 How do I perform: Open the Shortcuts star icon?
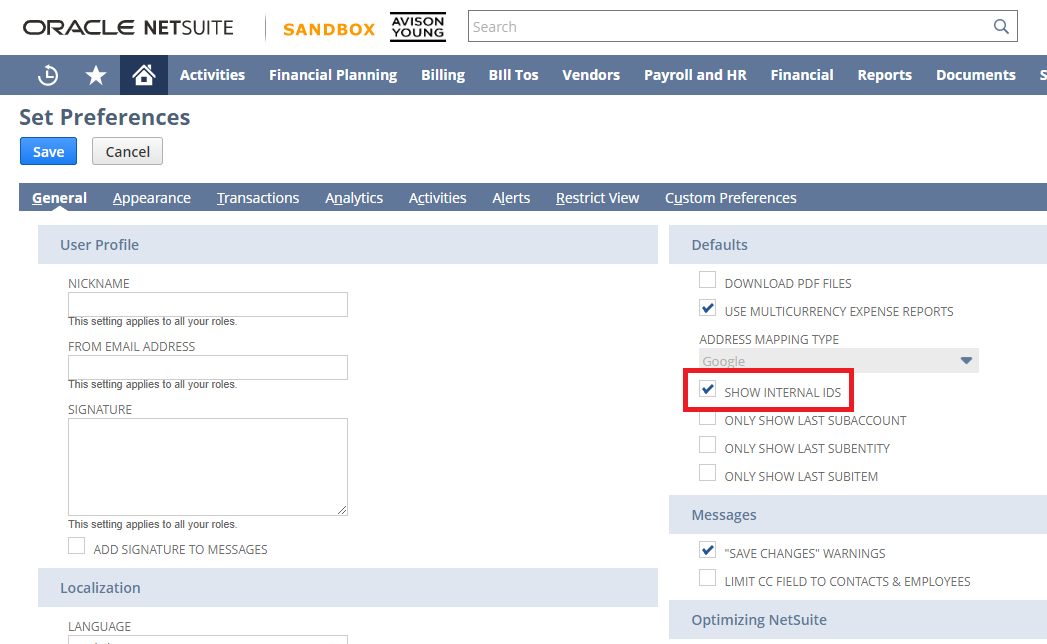96,75
